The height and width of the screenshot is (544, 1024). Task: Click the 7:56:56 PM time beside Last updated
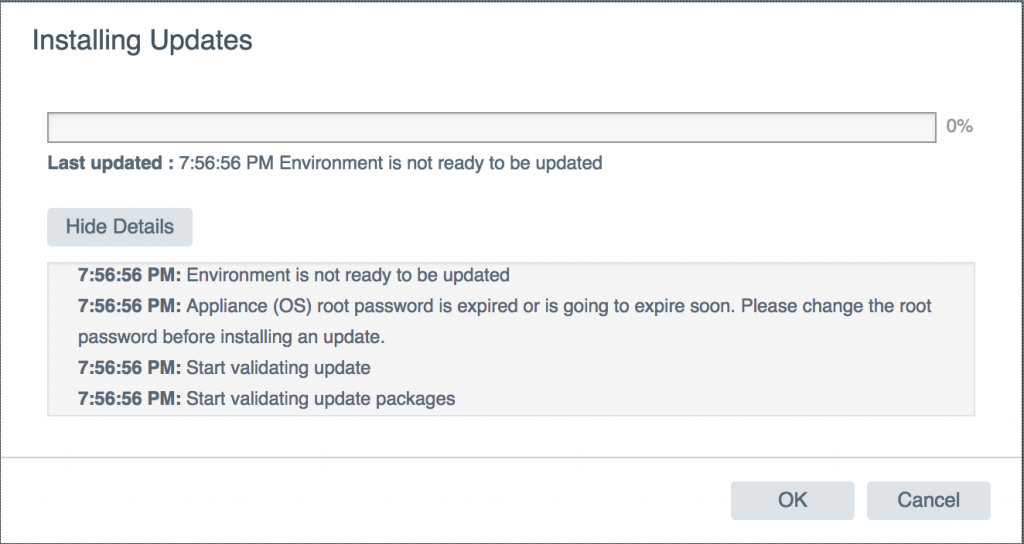coord(226,162)
